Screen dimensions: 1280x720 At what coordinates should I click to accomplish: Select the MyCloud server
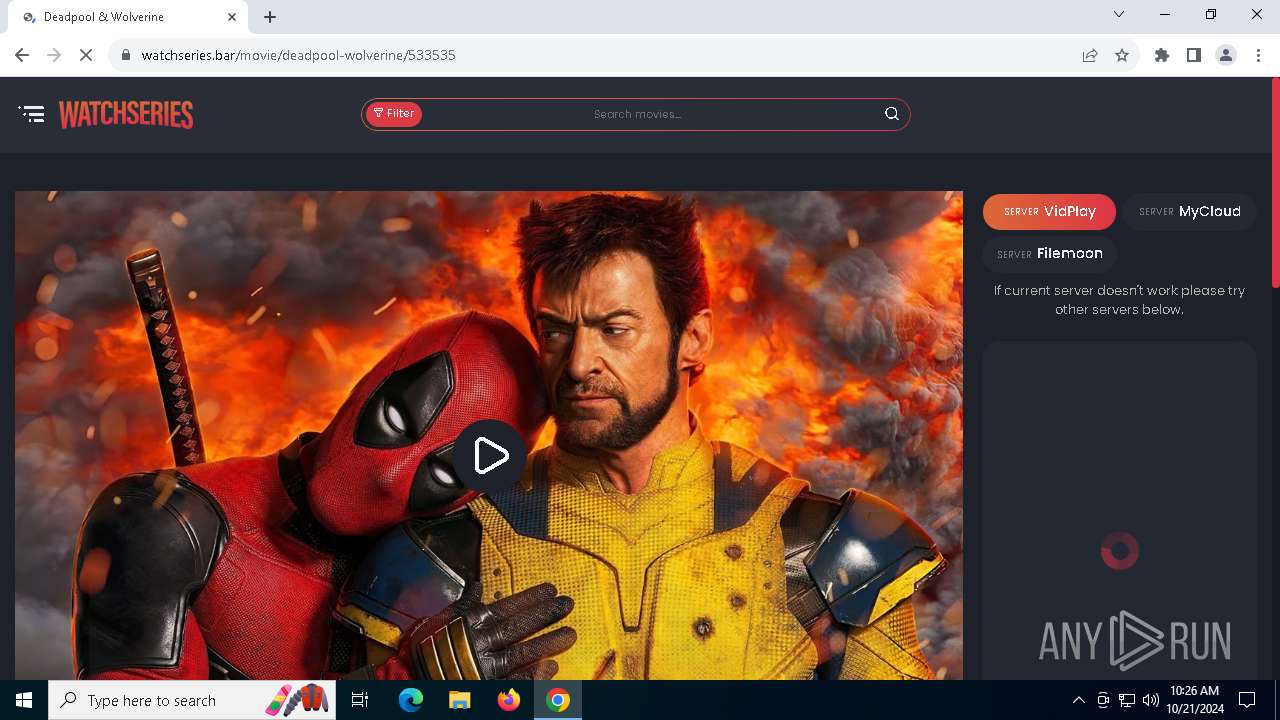coord(1189,211)
